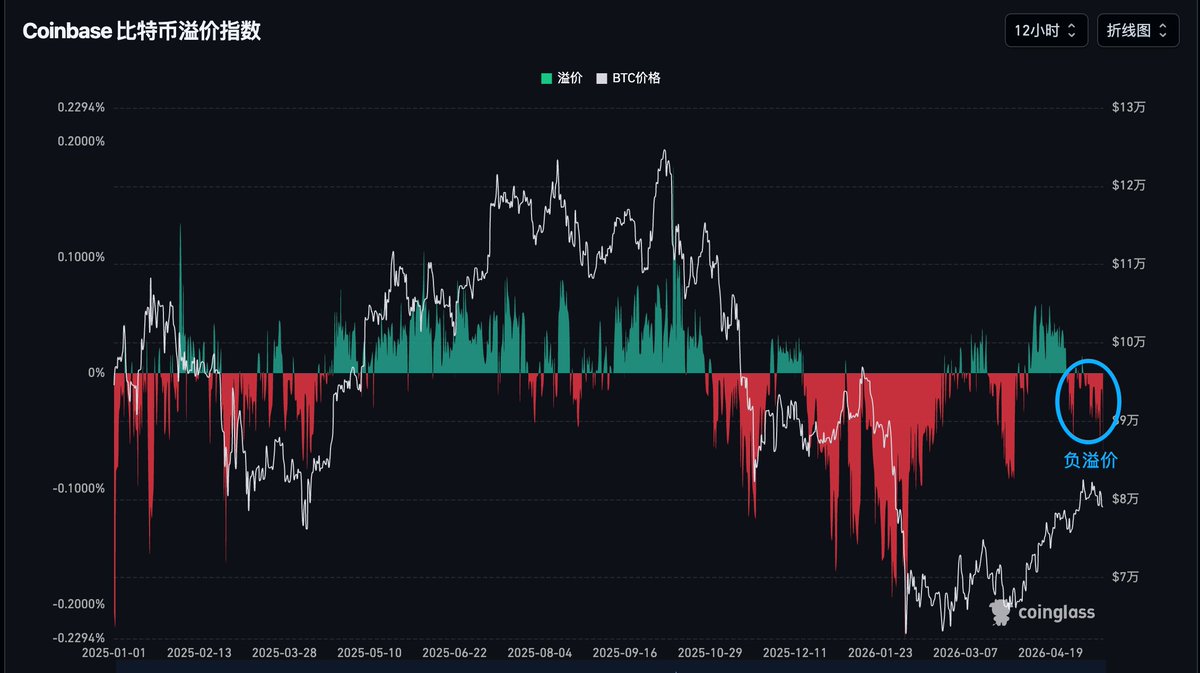Click the -0.2000% left axis label

point(79,604)
